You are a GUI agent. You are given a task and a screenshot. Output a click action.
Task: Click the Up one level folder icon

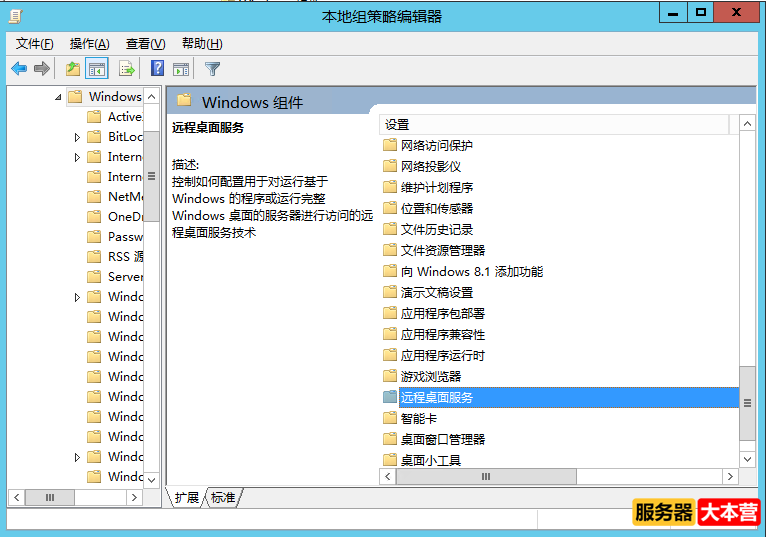(x=73, y=69)
